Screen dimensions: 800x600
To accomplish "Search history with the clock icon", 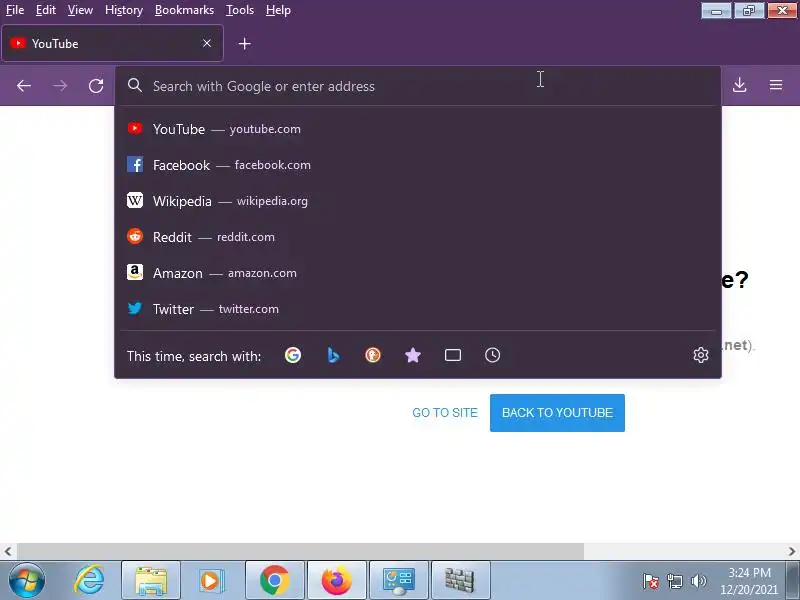I will point(492,355).
